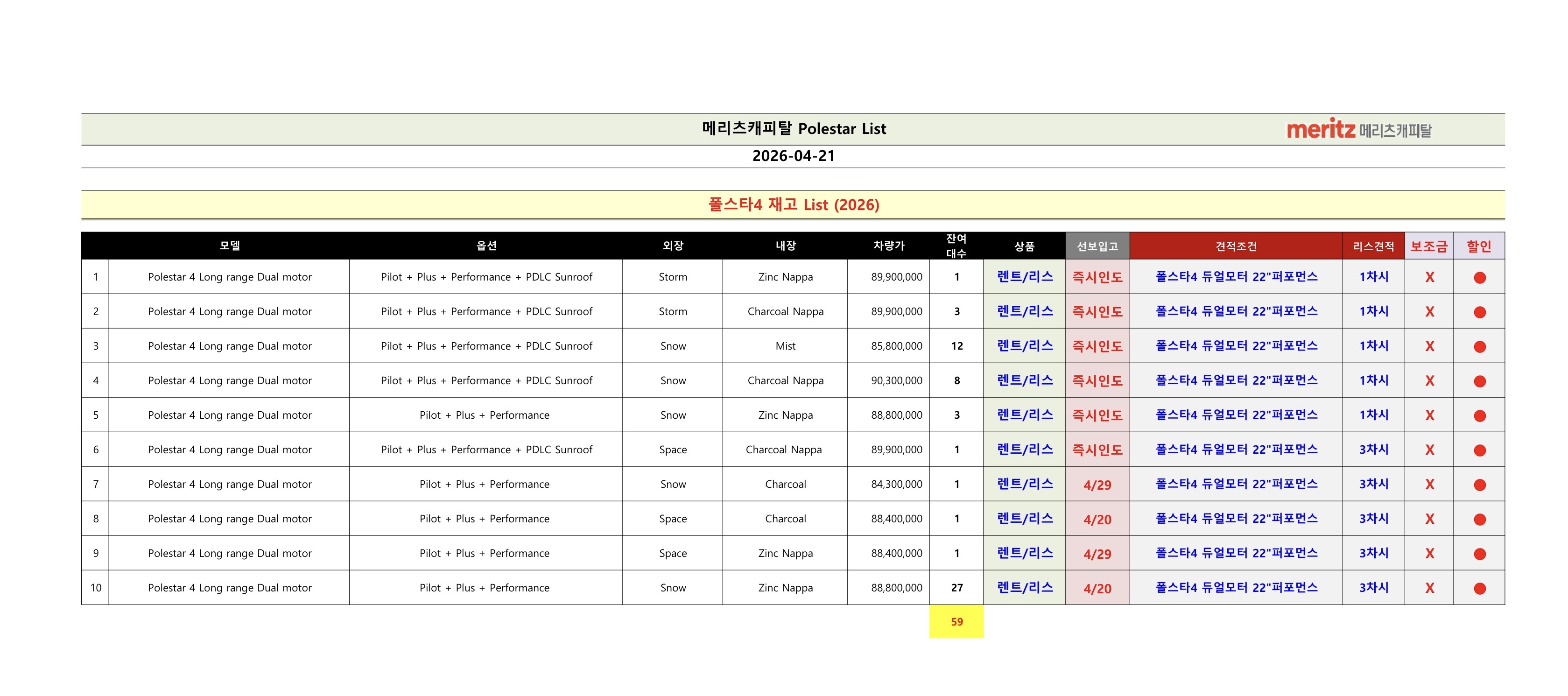Open 폴스타4 듀얼모터 quote link in row 4

click(x=1236, y=380)
